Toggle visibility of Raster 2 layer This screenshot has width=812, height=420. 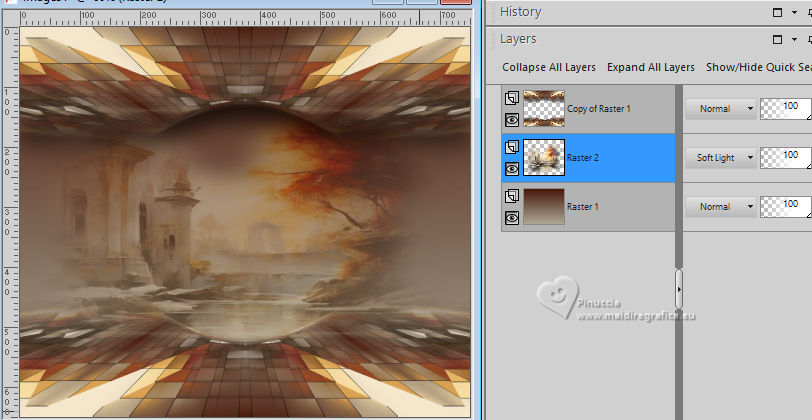512,169
